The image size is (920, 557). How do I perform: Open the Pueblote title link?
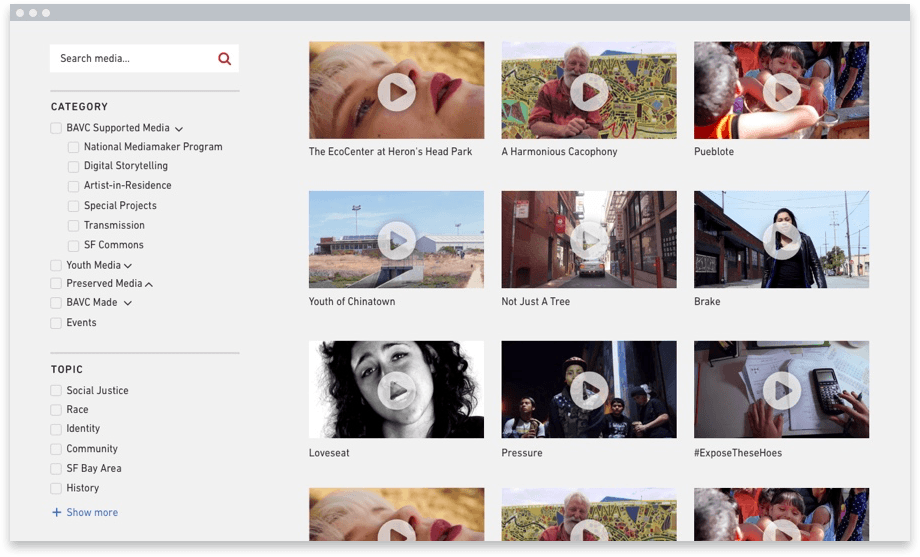713,151
